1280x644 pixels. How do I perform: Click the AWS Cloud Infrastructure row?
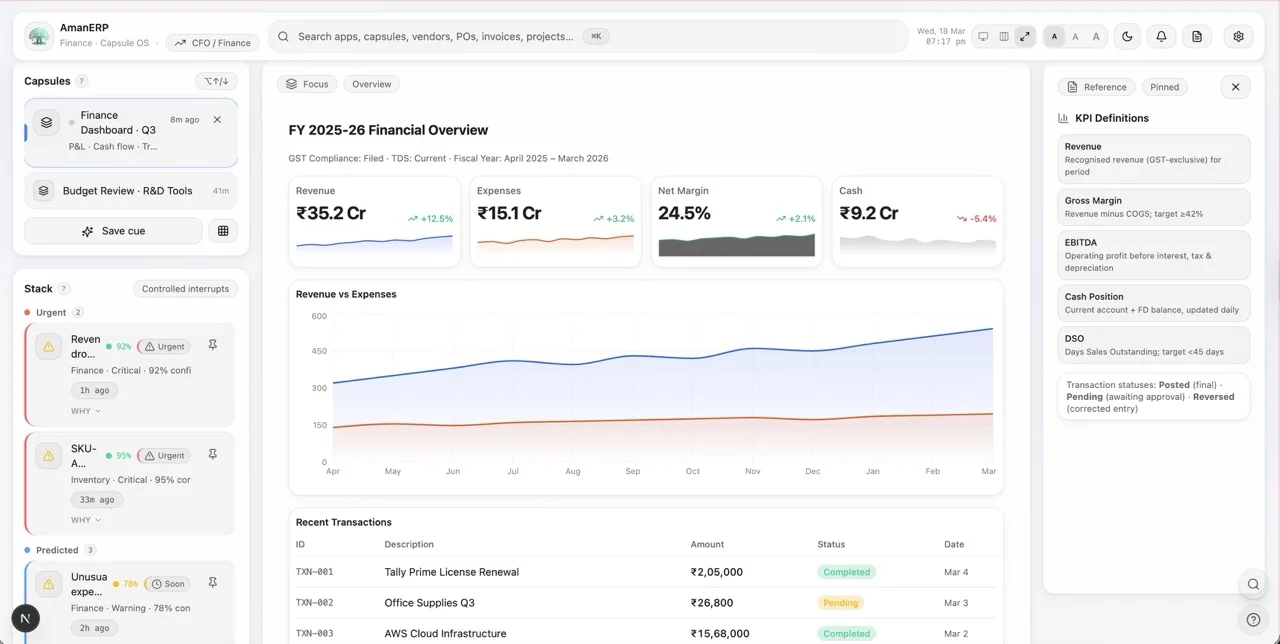pos(646,633)
